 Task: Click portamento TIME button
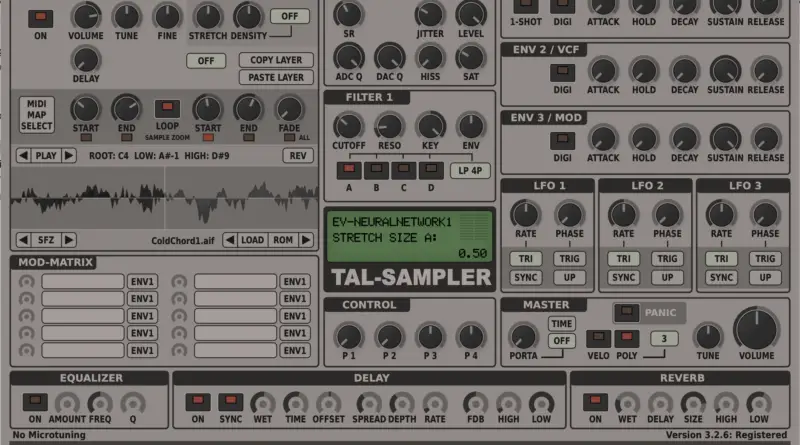[x=561, y=324]
